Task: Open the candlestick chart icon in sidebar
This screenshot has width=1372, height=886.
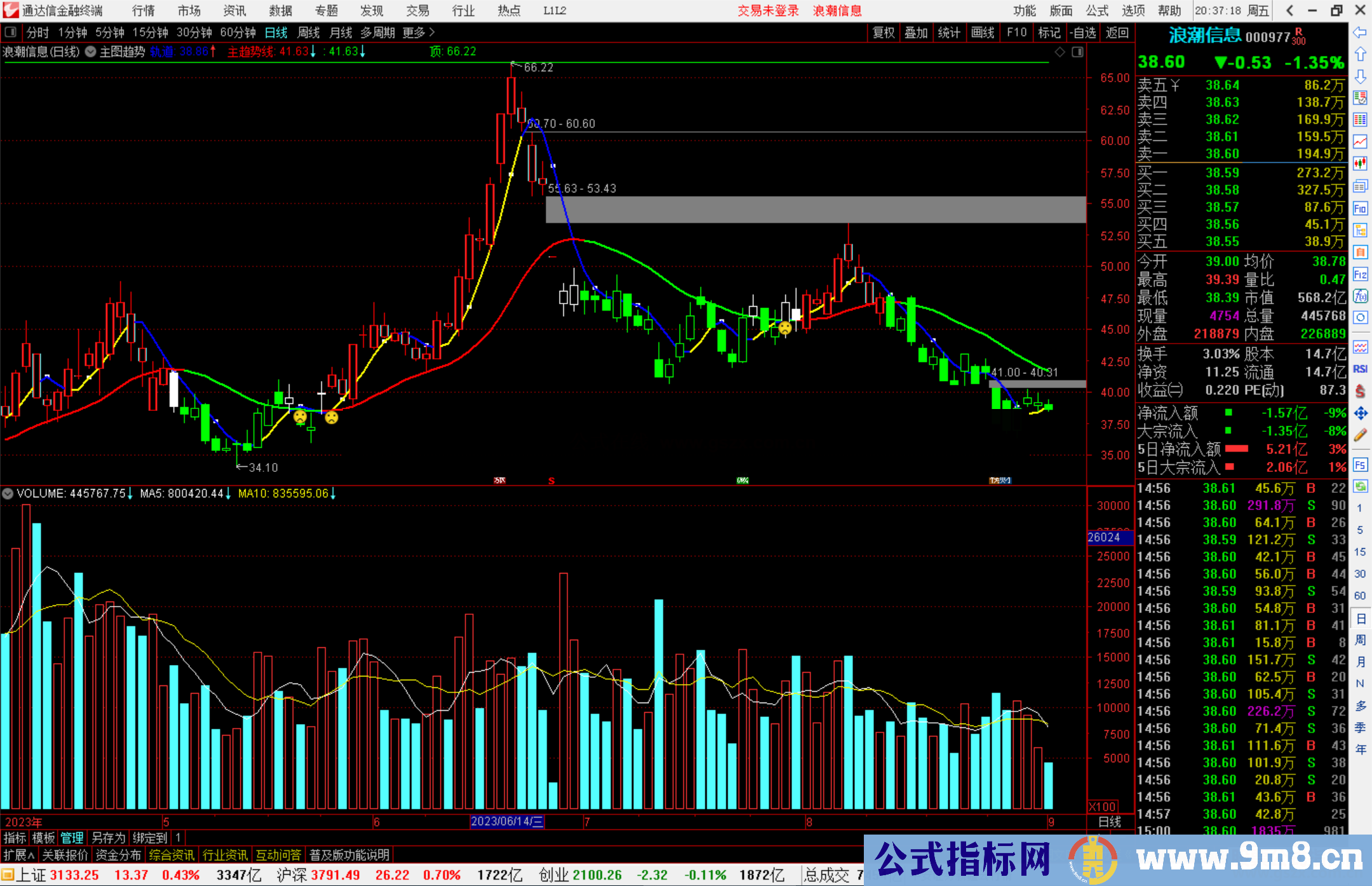Action: click(x=1360, y=164)
